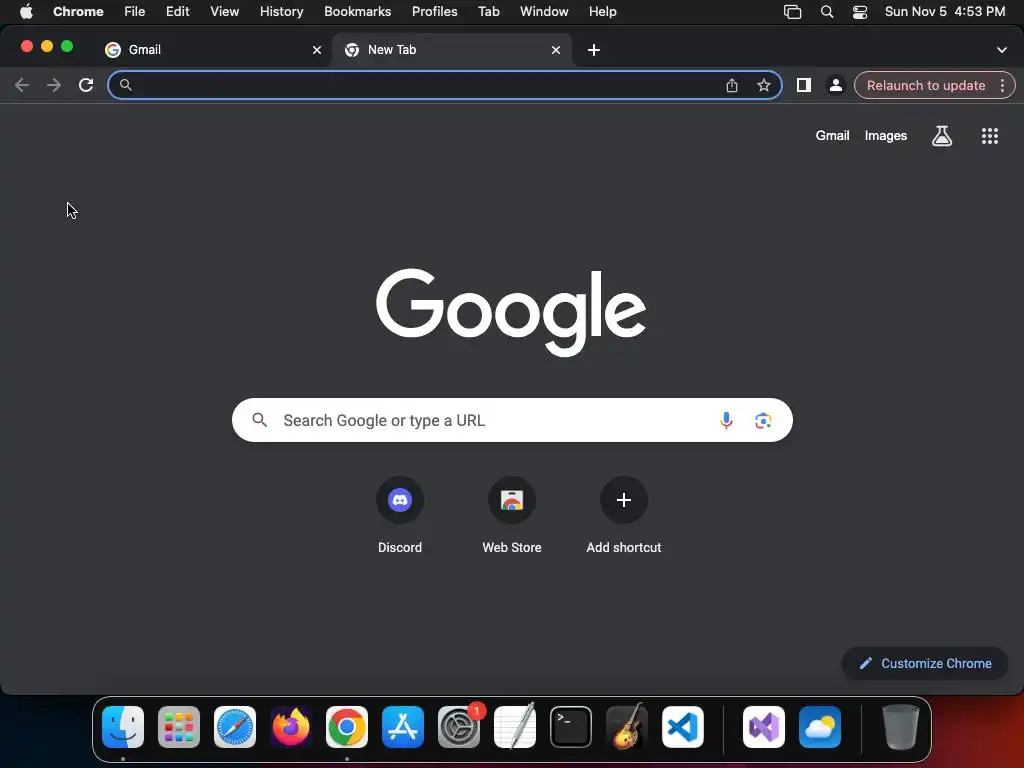Viewport: 1024px width, 768px height.
Task: Open Terminal from the Dock
Action: pyautogui.click(x=571, y=727)
